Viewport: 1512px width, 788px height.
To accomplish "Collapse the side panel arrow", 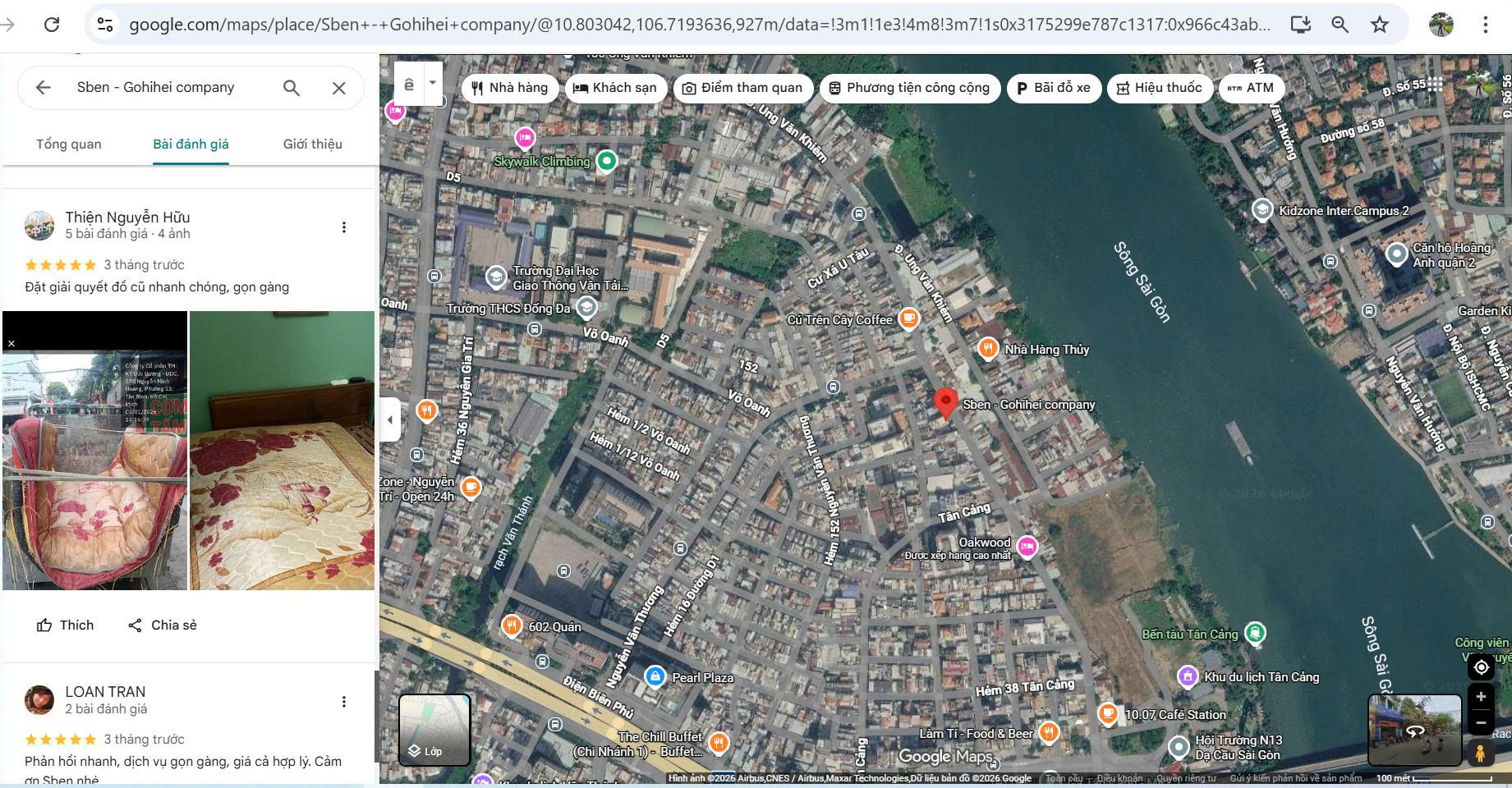I will tap(390, 419).
